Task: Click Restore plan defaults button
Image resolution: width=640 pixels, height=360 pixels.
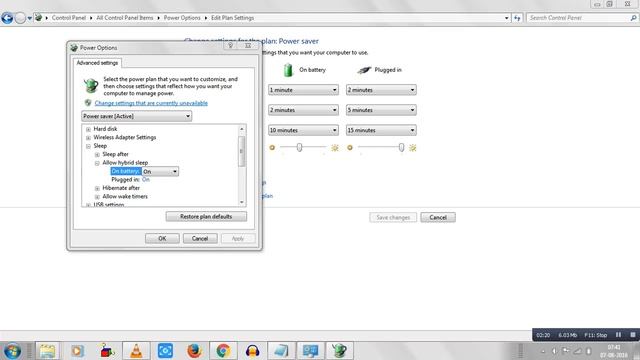Action: click(206, 216)
